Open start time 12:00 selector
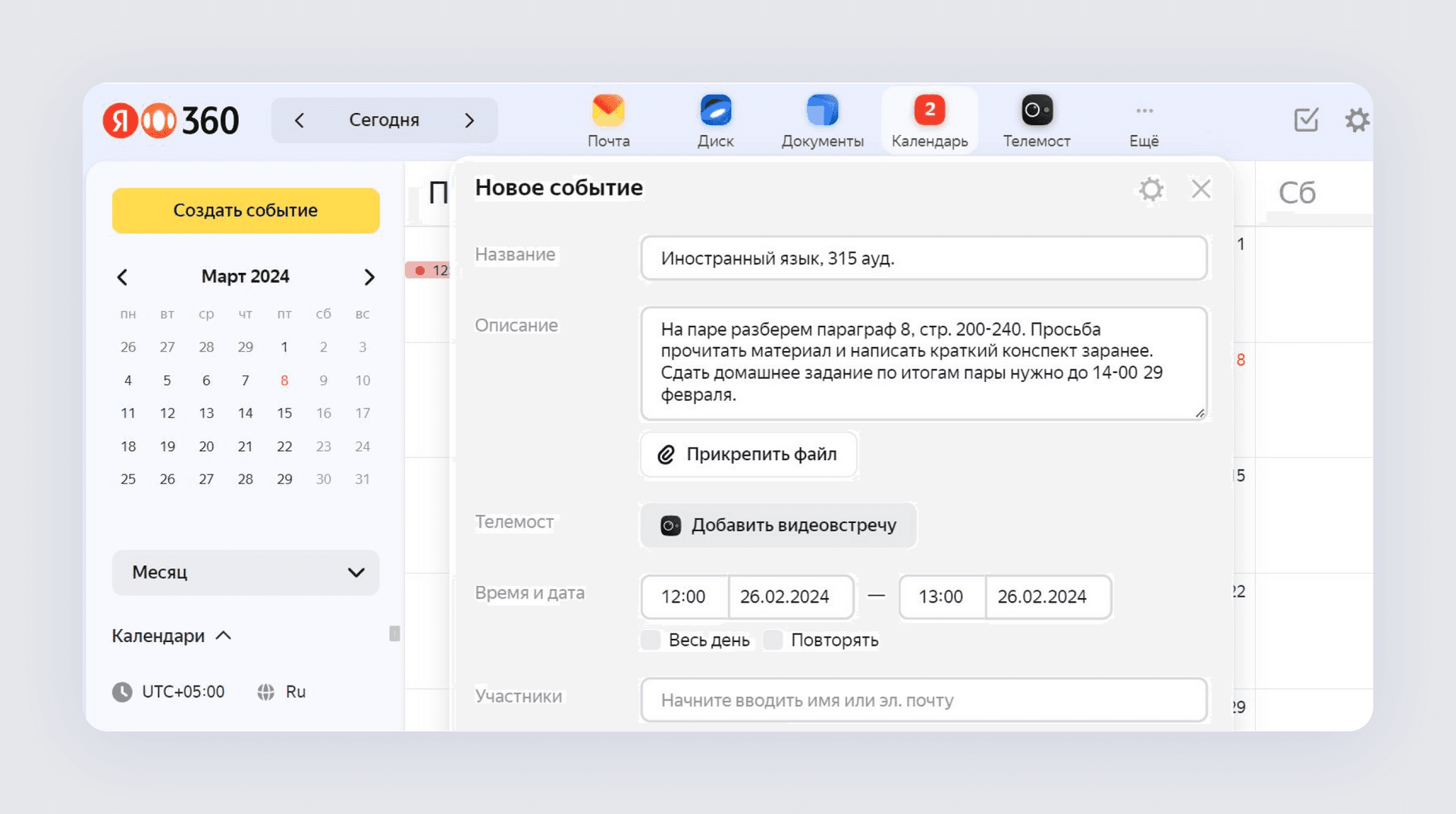The width and height of the screenshot is (1456, 814). coord(684,596)
